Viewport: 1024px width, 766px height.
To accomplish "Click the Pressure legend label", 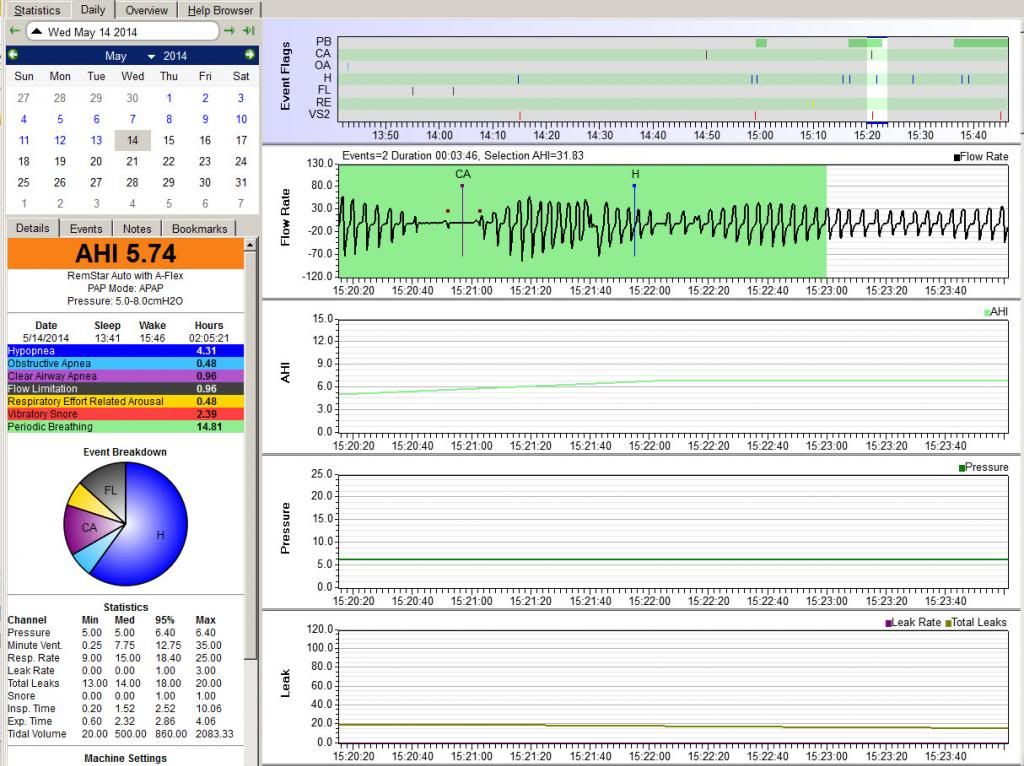I will [x=986, y=468].
